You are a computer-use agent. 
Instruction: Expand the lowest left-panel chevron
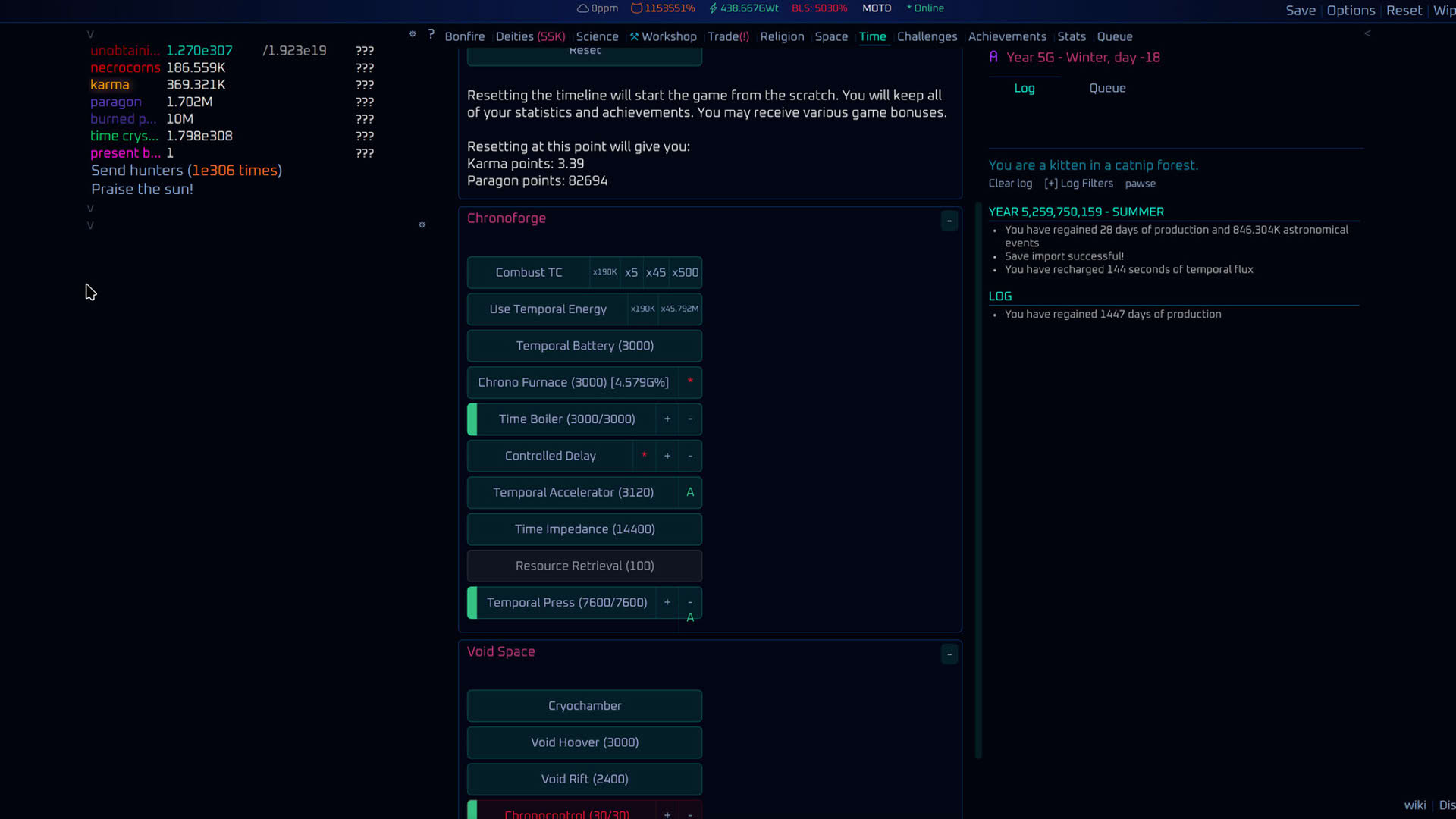[x=90, y=225]
